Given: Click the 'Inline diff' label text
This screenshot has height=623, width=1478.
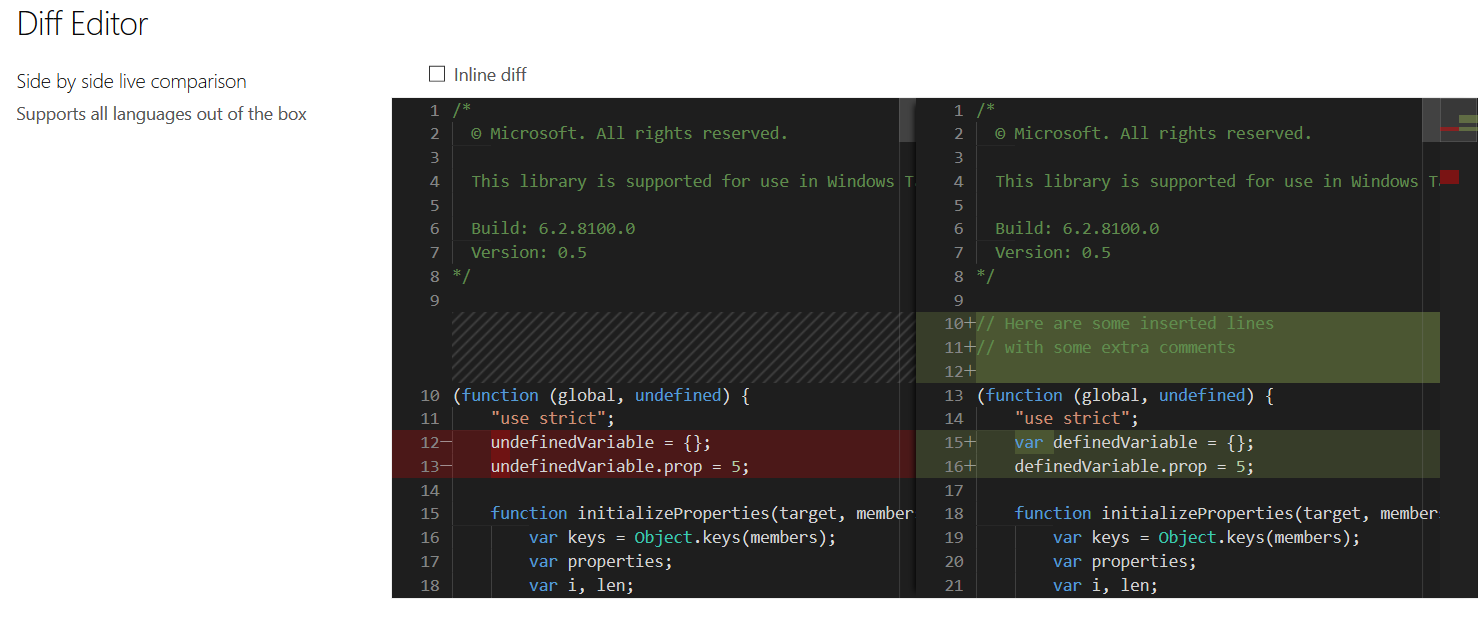Looking at the screenshot, I should tap(490, 74).
